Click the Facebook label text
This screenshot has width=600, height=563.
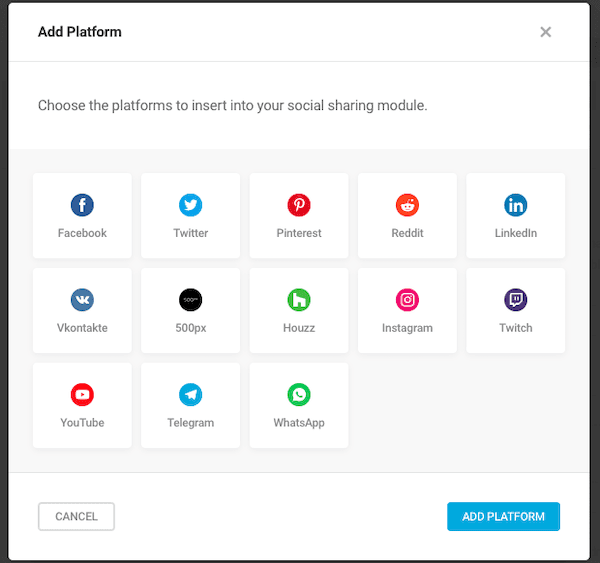click(x=82, y=233)
